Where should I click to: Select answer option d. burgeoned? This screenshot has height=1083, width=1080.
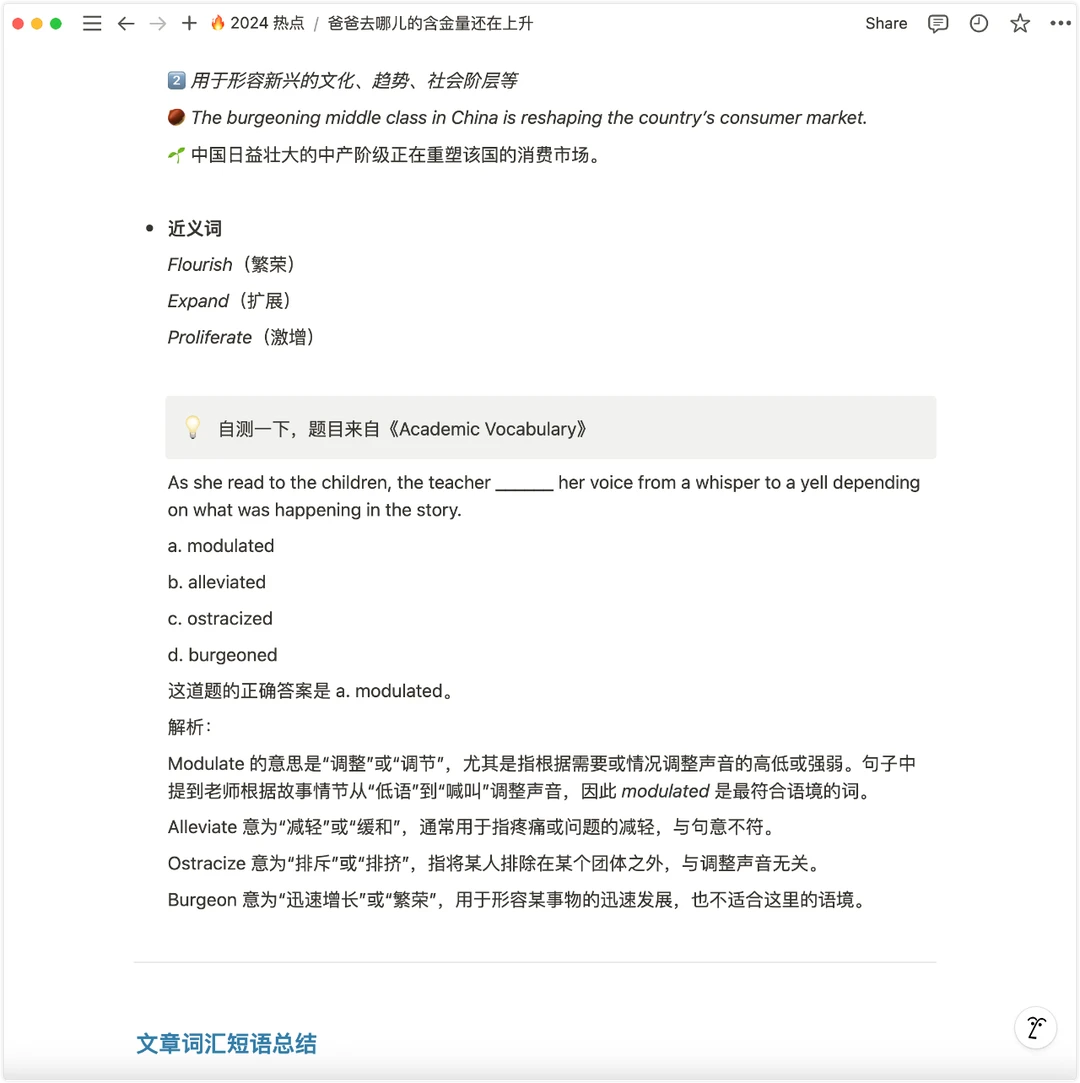222,655
